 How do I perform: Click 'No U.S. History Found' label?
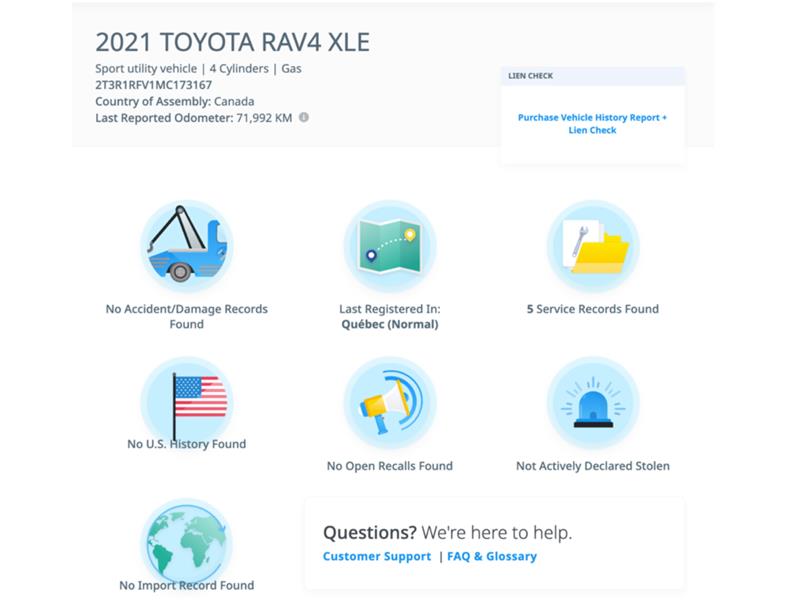(x=187, y=444)
